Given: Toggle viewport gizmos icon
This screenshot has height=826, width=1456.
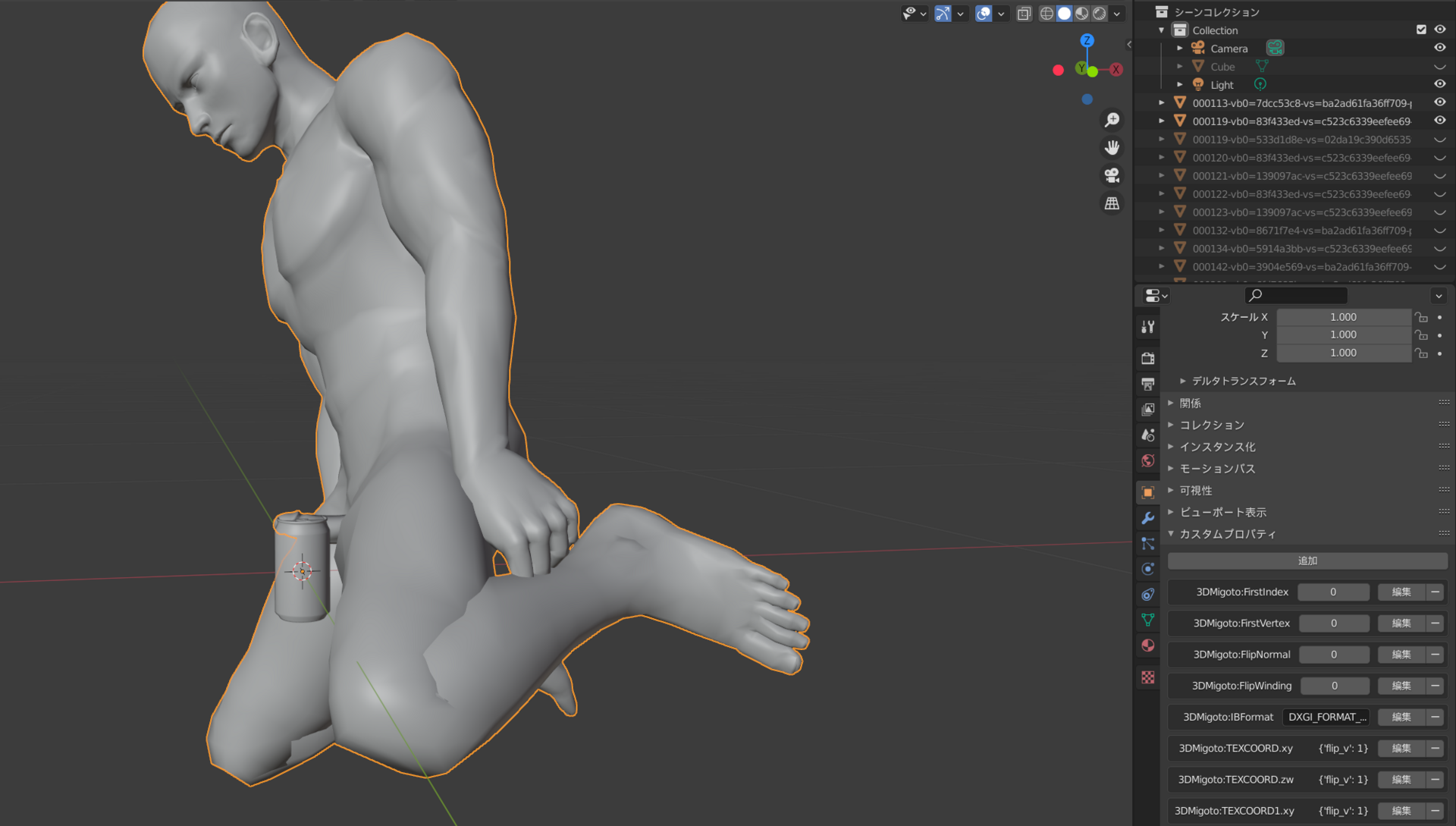Looking at the screenshot, I should (943, 13).
